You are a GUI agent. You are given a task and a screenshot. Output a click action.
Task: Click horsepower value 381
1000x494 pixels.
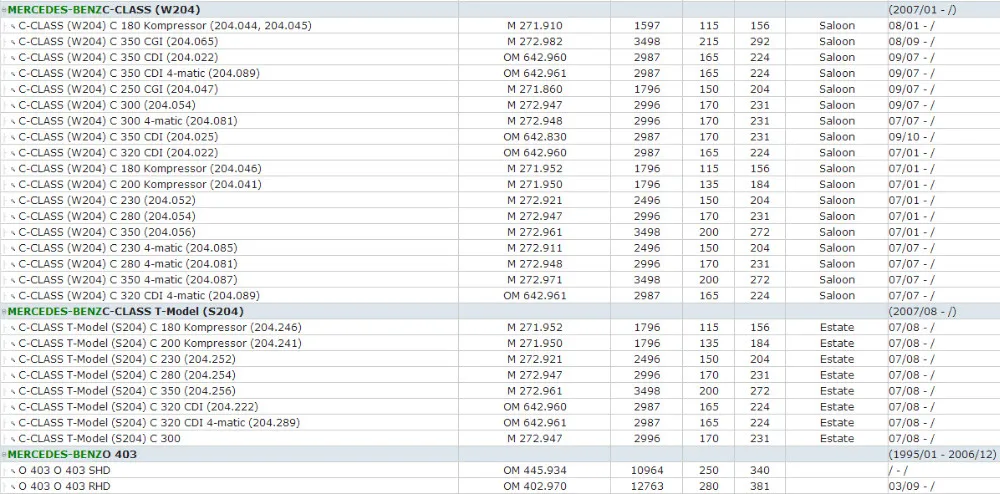pyautogui.click(x=760, y=486)
